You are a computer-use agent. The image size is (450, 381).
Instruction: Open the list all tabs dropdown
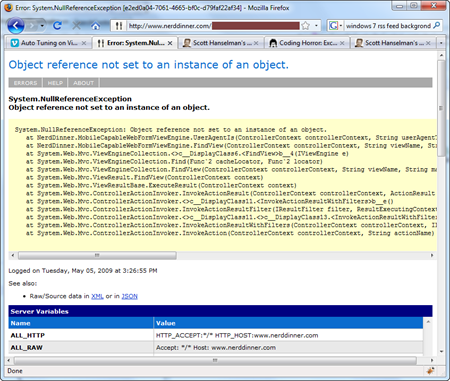(441, 43)
